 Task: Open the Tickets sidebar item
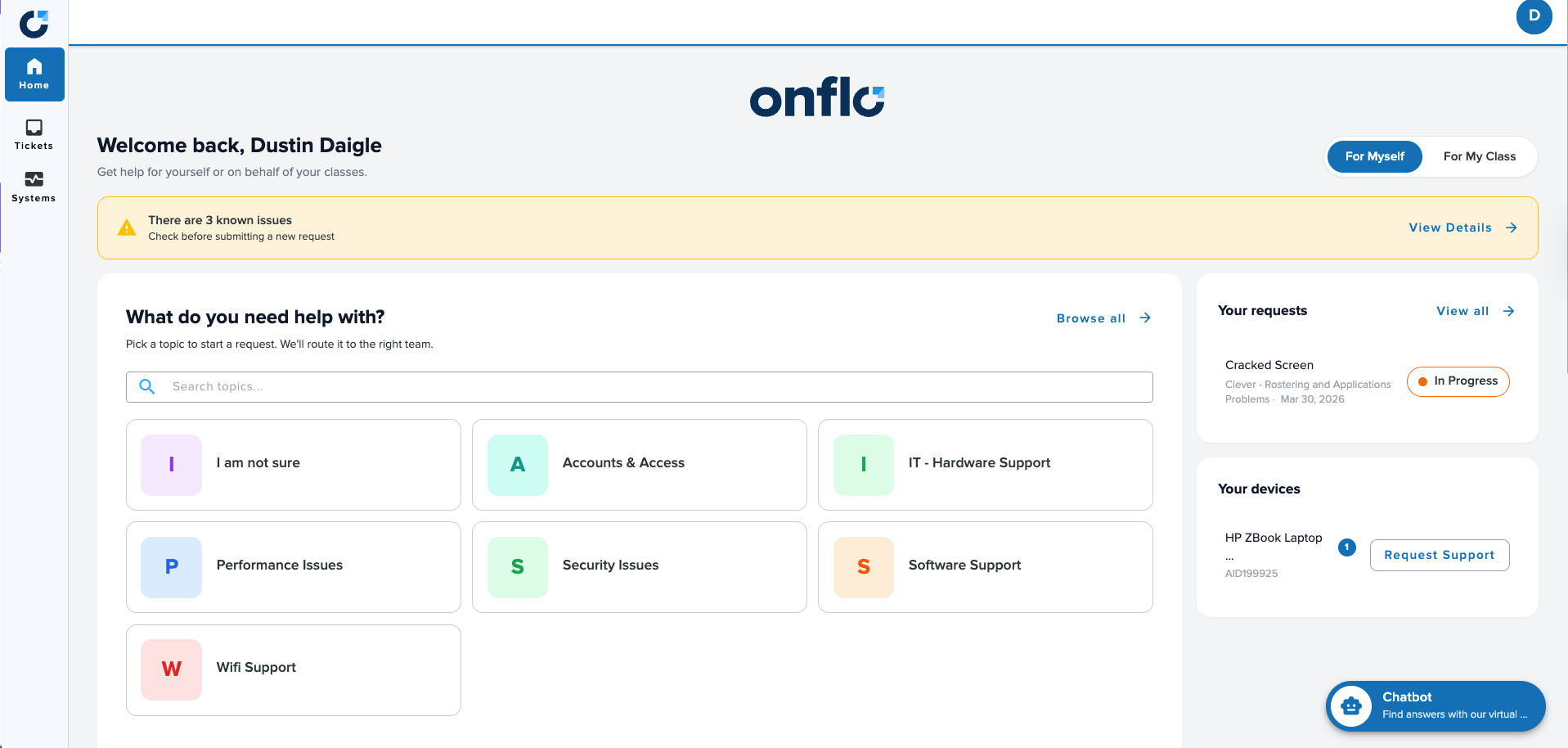point(34,135)
